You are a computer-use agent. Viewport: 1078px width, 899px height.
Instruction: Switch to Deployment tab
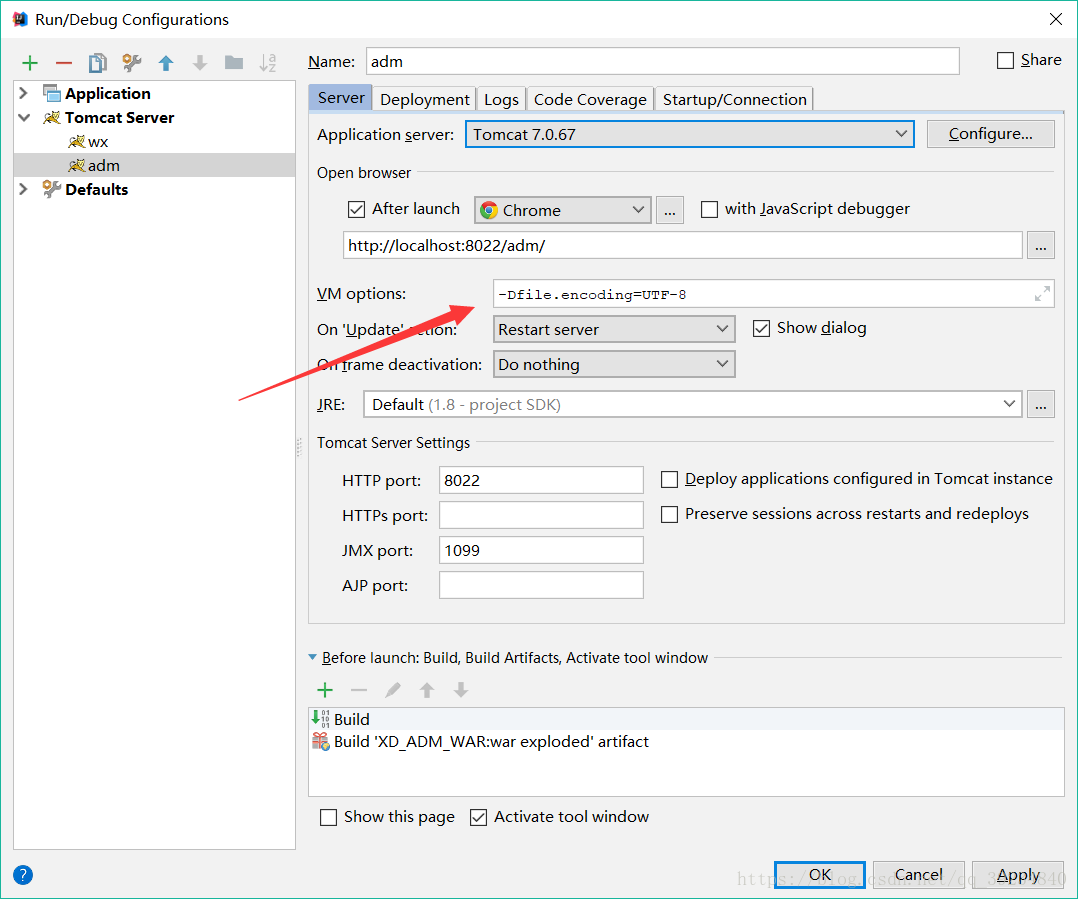(x=425, y=100)
